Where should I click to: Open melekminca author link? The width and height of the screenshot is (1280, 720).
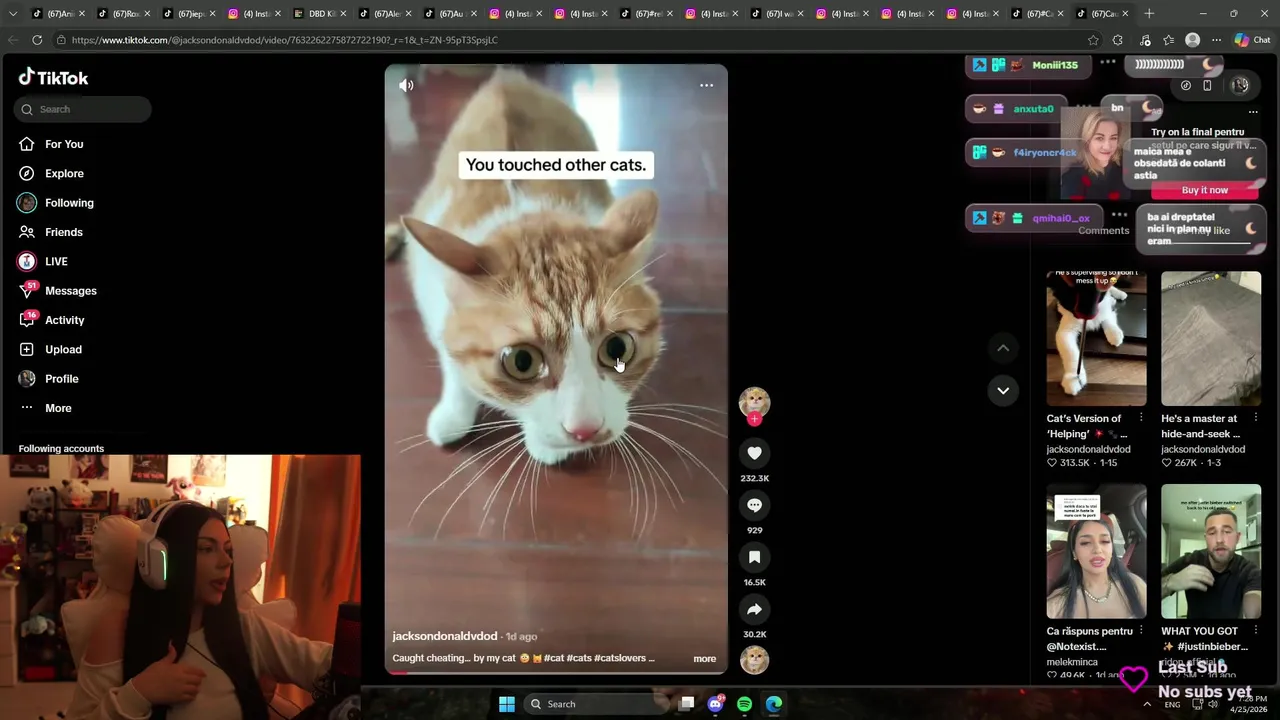pos(1072,662)
